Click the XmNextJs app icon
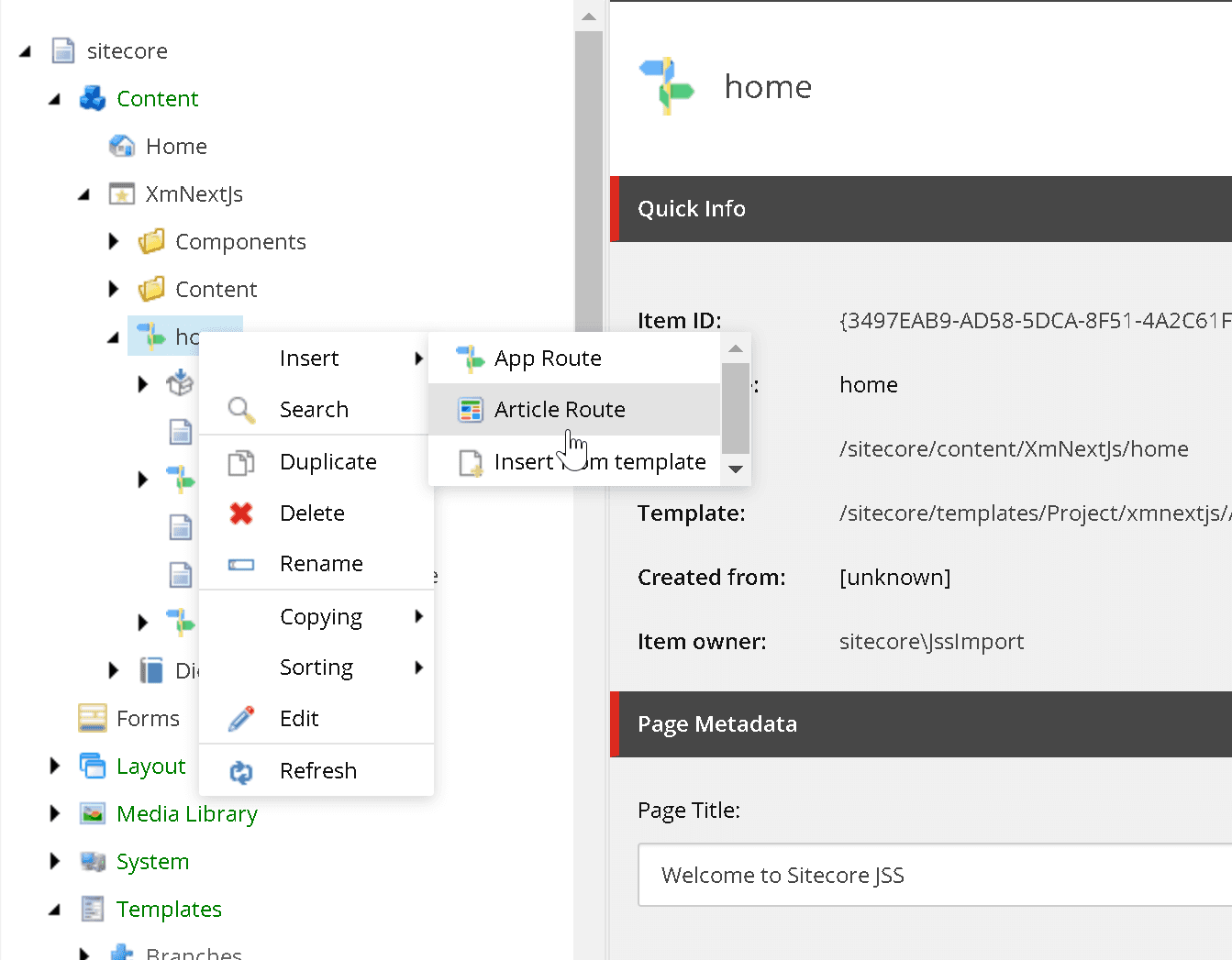This screenshot has width=1232, height=960. point(122,193)
